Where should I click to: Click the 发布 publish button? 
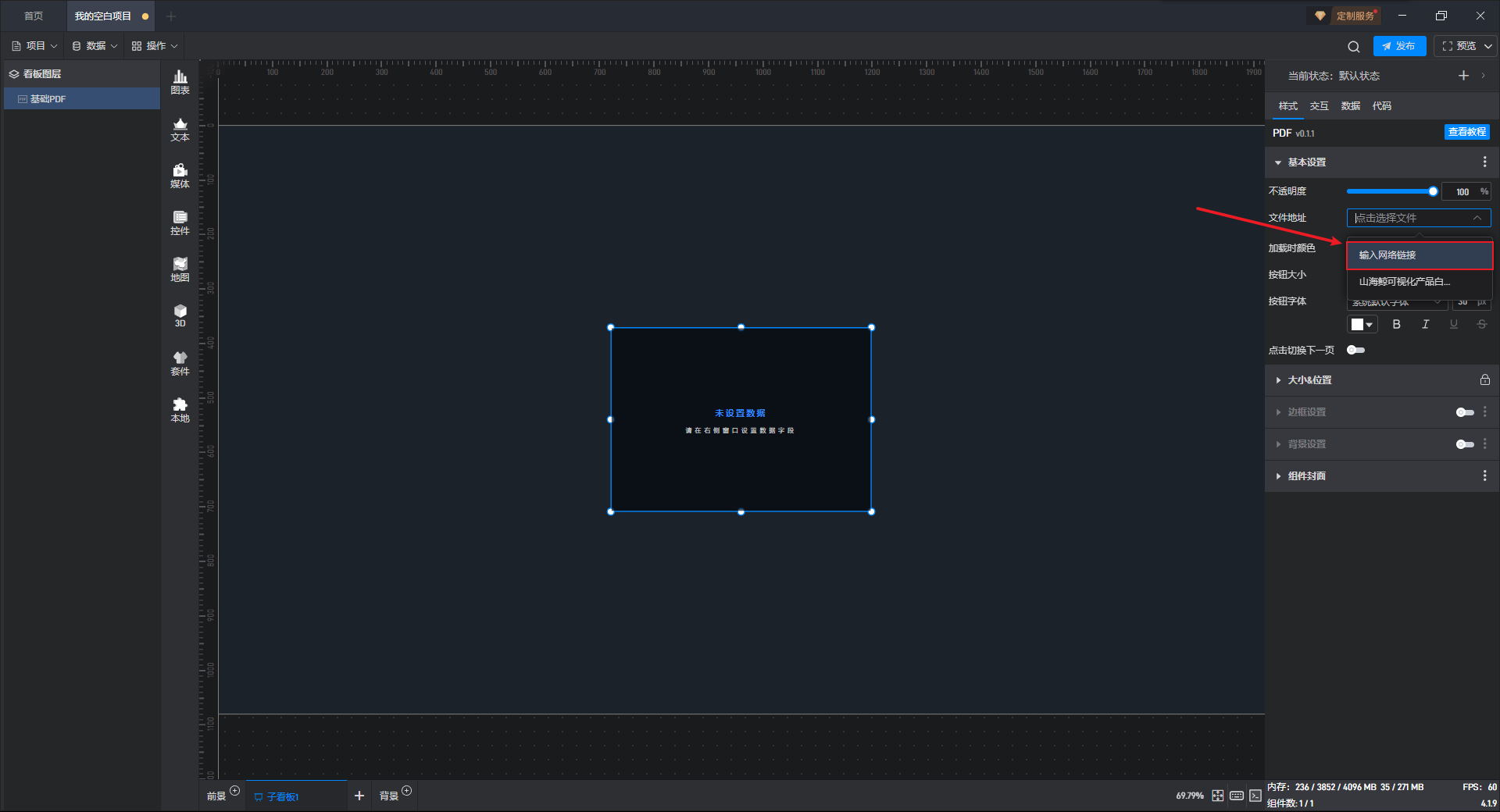pos(1398,46)
